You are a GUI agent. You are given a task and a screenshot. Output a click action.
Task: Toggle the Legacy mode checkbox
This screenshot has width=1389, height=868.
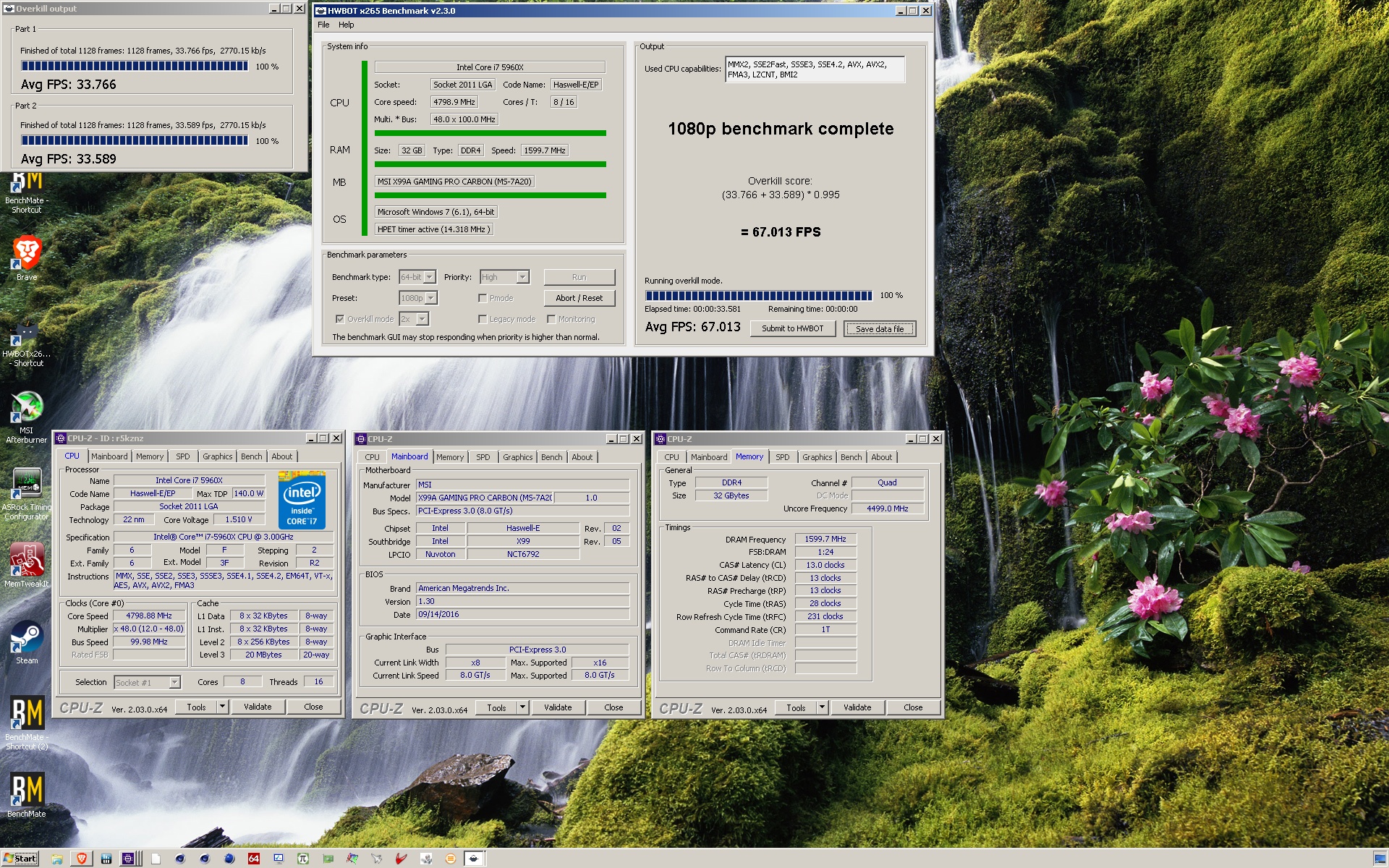pyautogui.click(x=483, y=319)
